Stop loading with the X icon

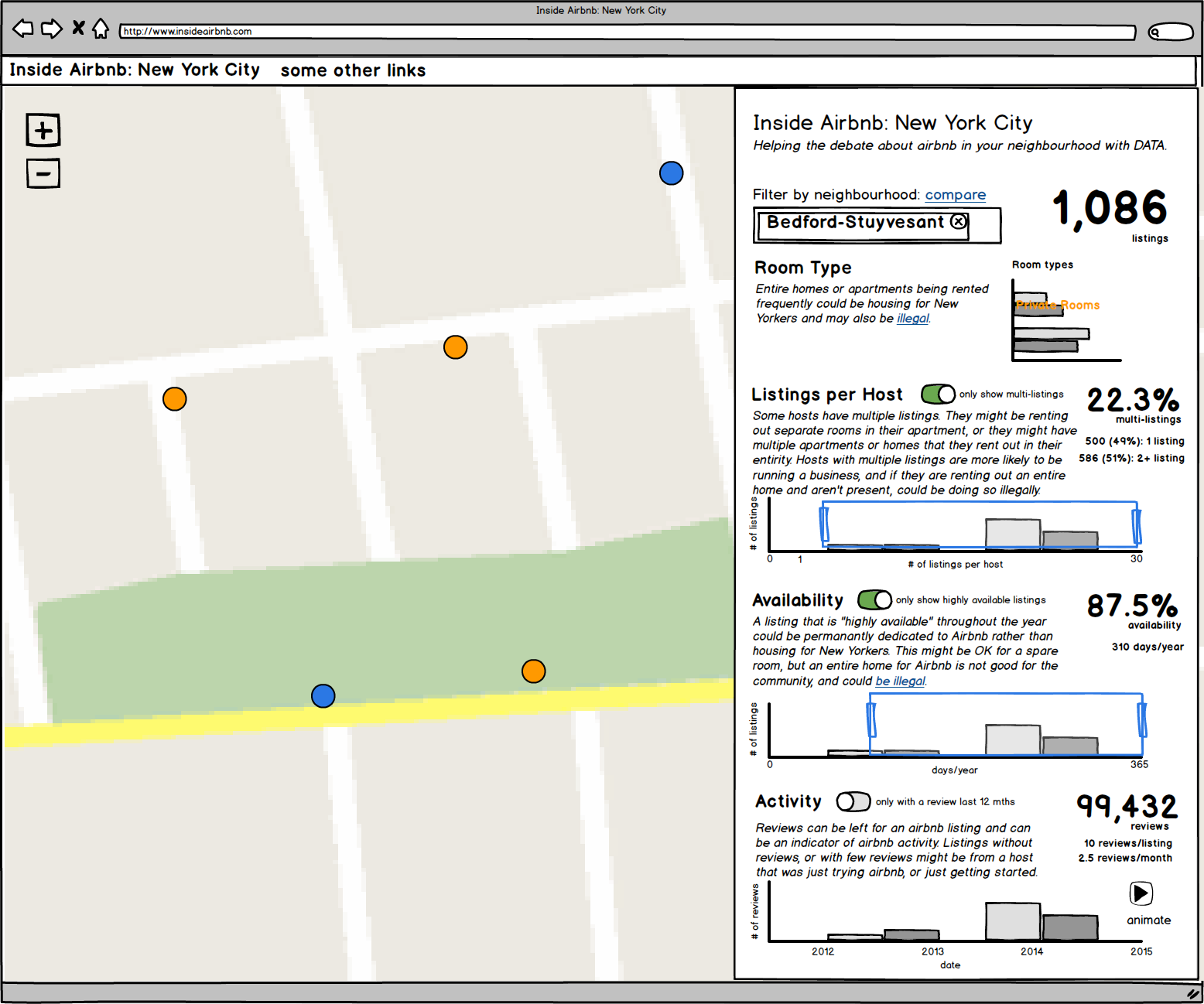tap(78, 28)
